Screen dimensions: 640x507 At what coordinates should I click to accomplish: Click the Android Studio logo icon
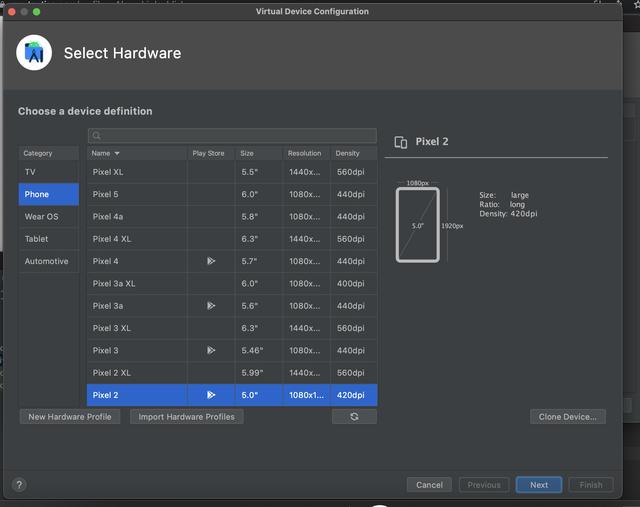pos(34,53)
